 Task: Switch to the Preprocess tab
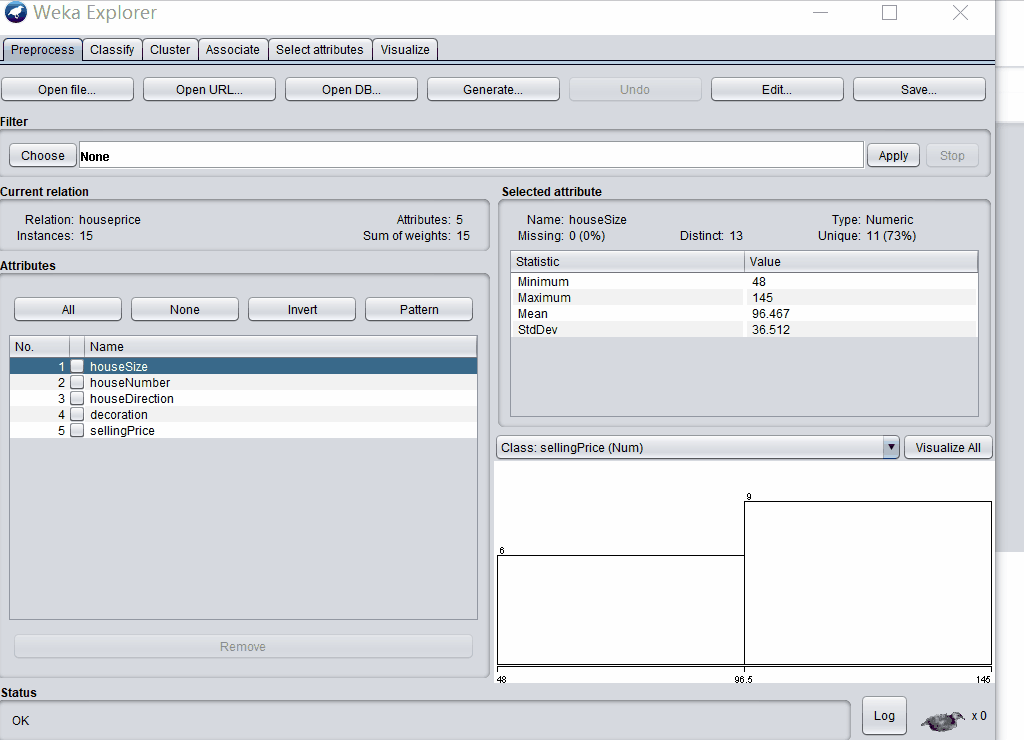[x=42, y=50]
